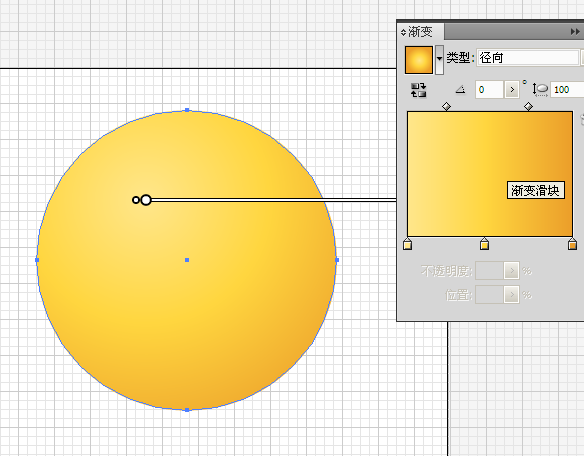The width and height of the screenshot is (584, 456).
Task: Click the gradient ramp preview area
Action: coord(490,174)
